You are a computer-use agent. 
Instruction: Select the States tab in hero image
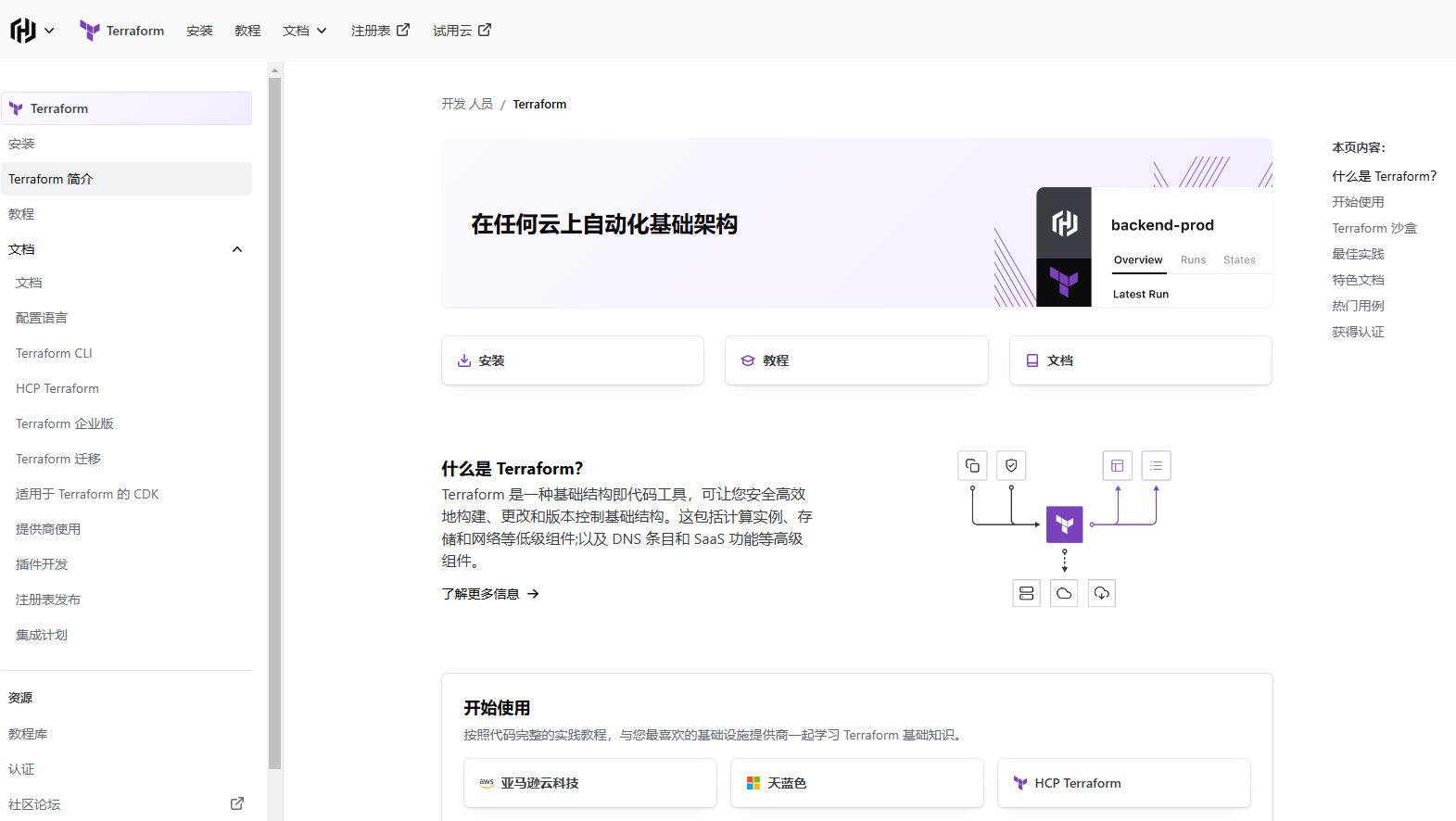(1239, 260)
